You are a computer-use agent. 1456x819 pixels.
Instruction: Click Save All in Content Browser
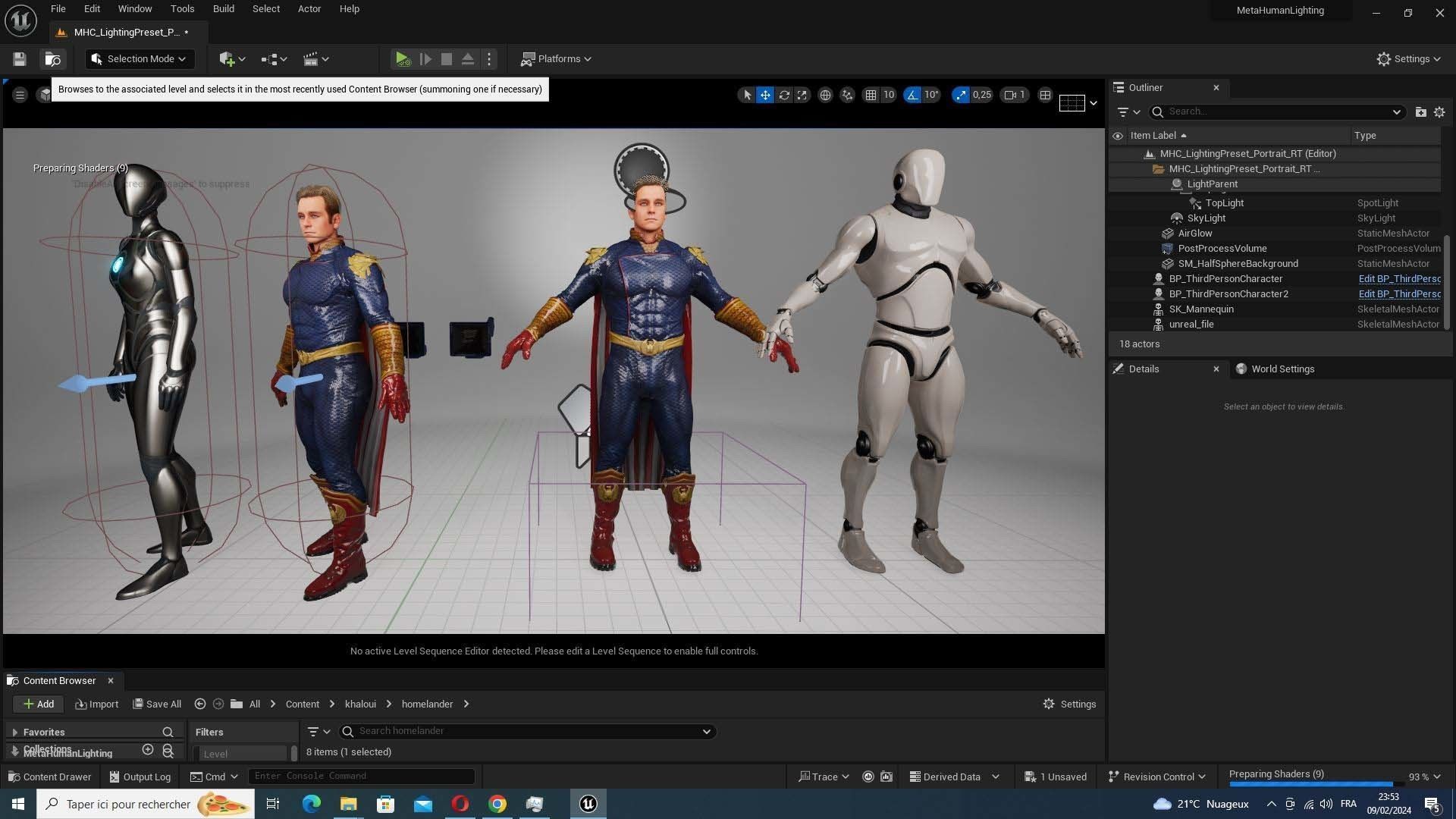click(x=157, y=704)
